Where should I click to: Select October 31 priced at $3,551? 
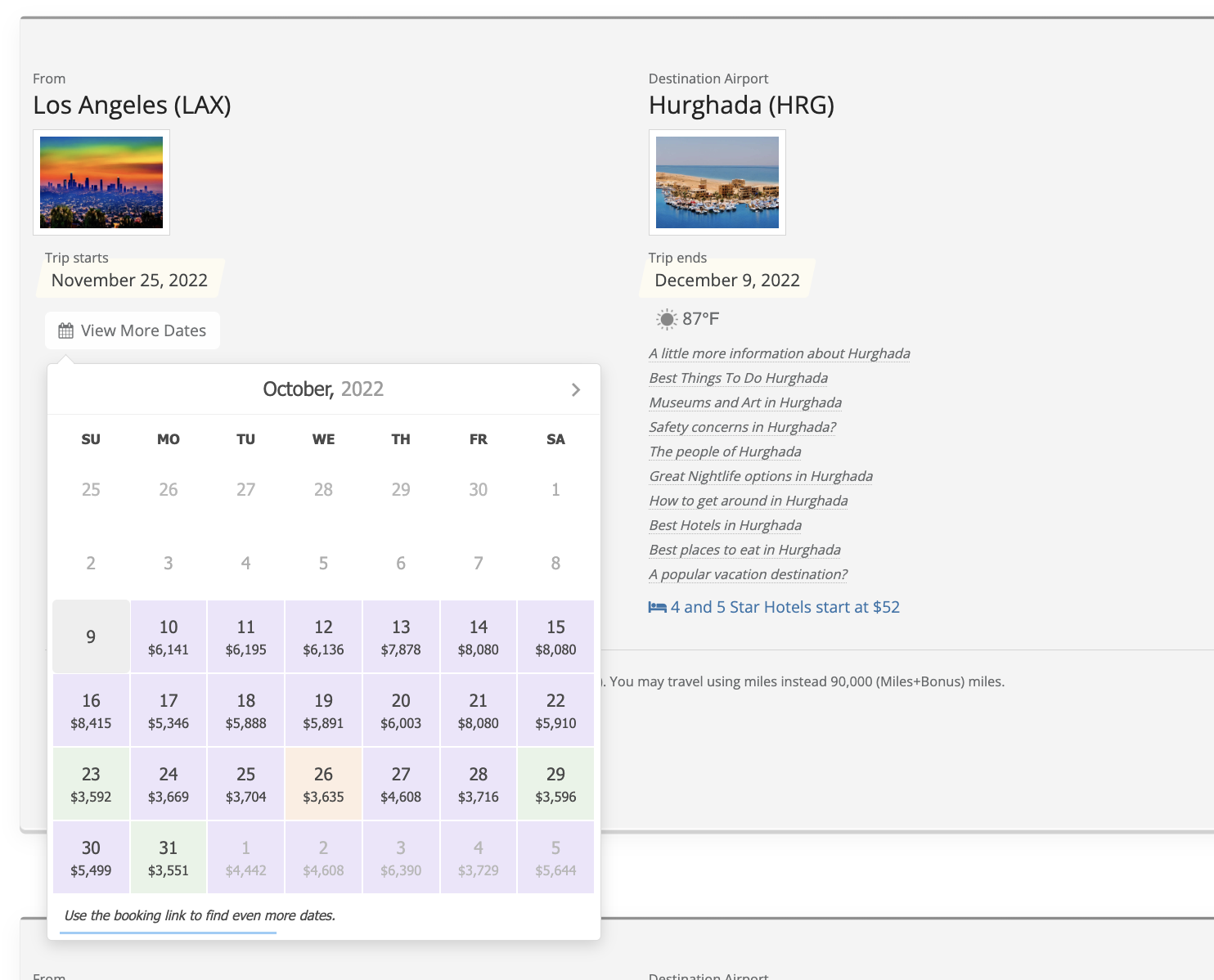coord(169,857)
